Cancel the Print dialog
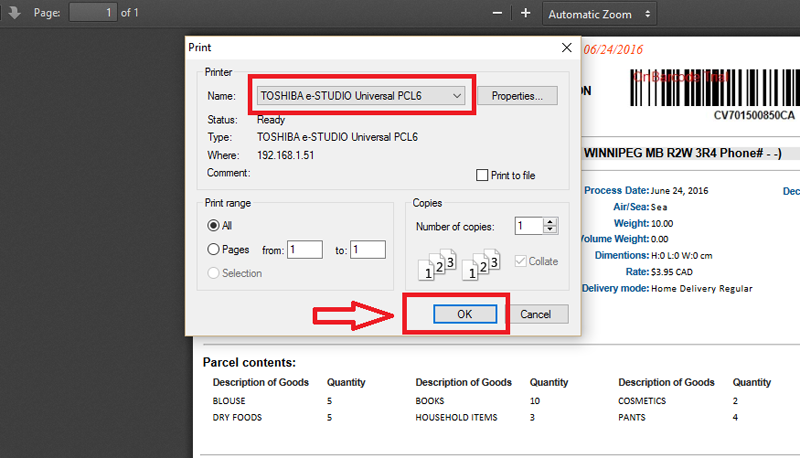Screen dimensions: 800x458 pos(536,314)
